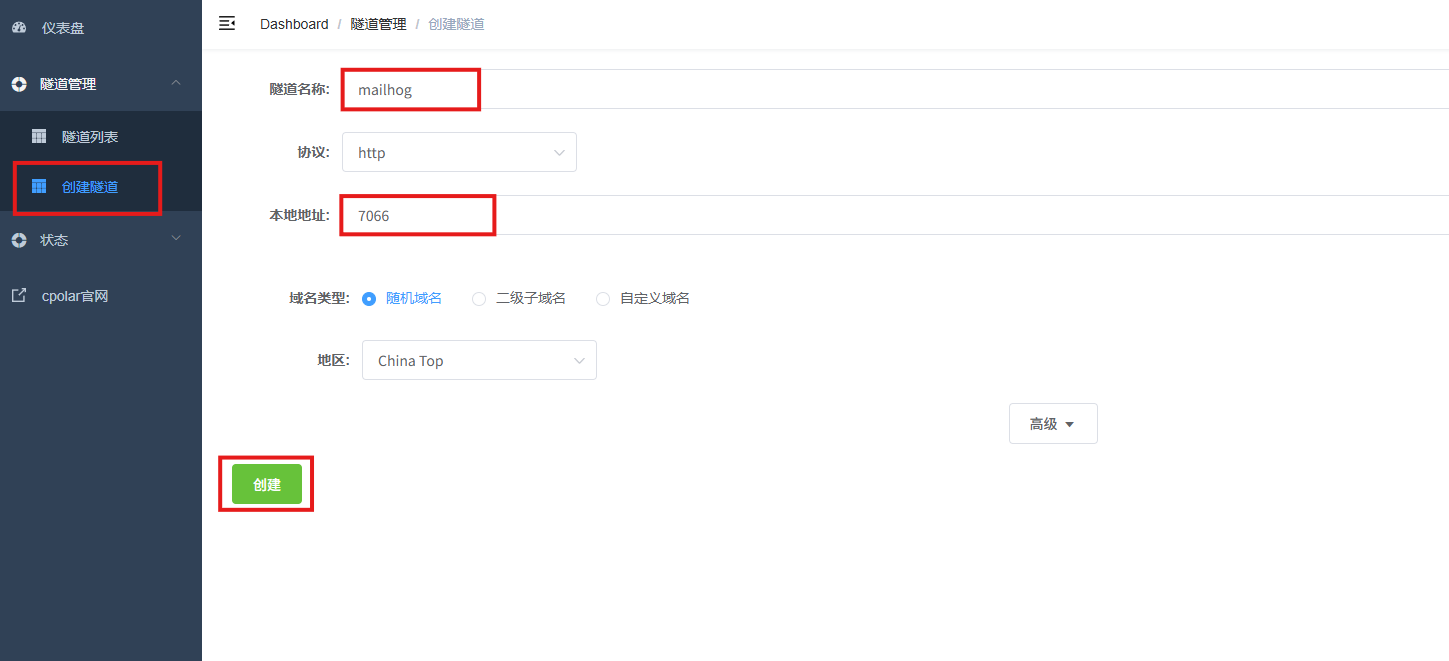Collapse the 隧道管理 menu chevron
Screen dimensions: 1449x661
pos(176,83)
